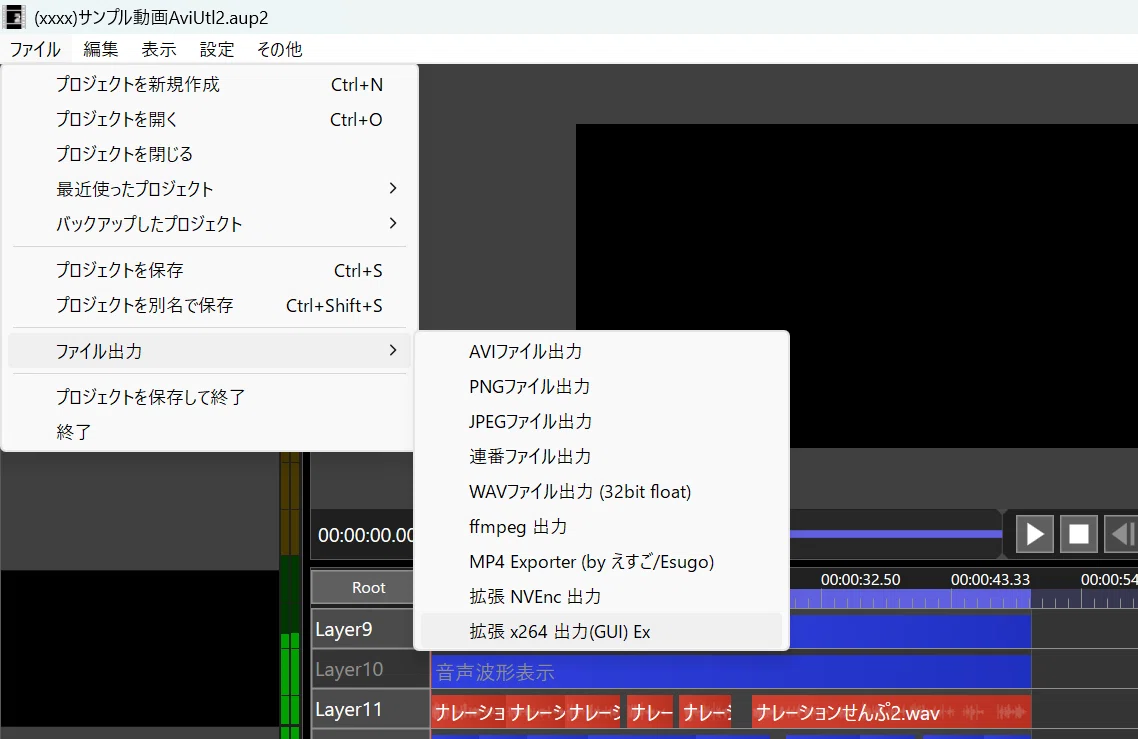Click the playback seek bar
Screen dimensions: 1138x739
pos(896,534)
